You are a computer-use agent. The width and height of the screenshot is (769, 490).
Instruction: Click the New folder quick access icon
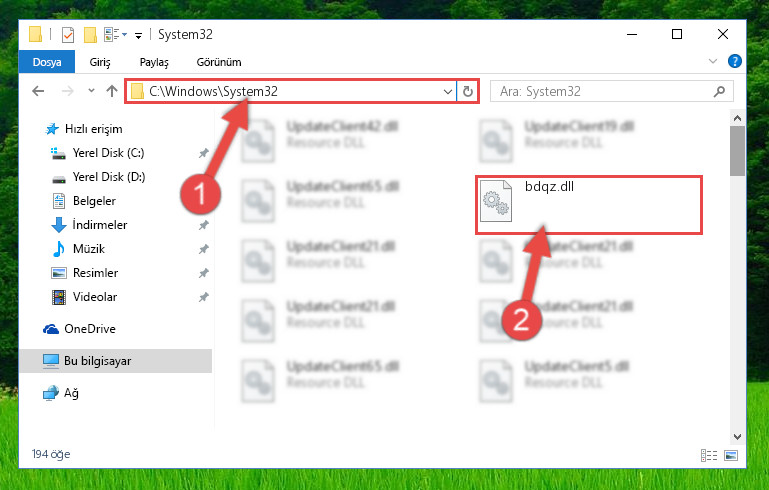pos(90,35)
